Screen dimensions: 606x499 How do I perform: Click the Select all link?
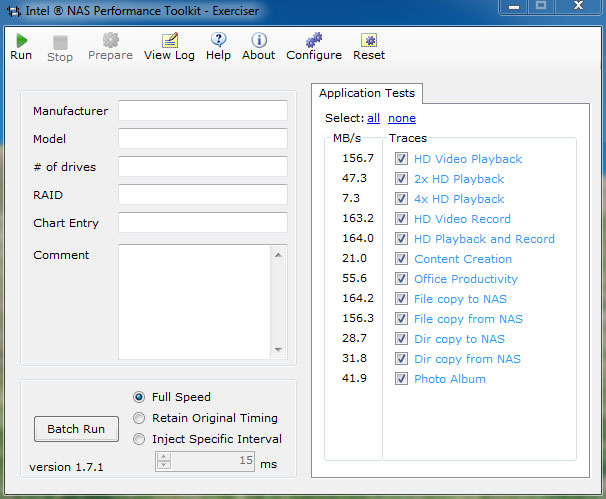click(x=373, y=118)
